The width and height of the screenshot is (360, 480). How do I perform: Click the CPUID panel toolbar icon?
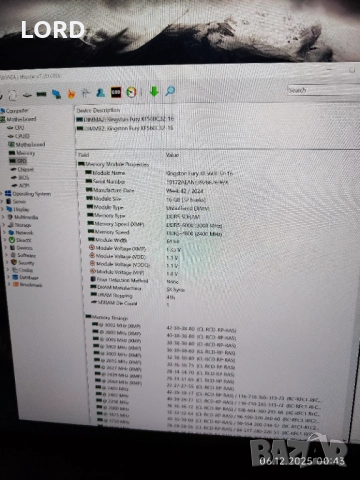[x=86, y=93]
